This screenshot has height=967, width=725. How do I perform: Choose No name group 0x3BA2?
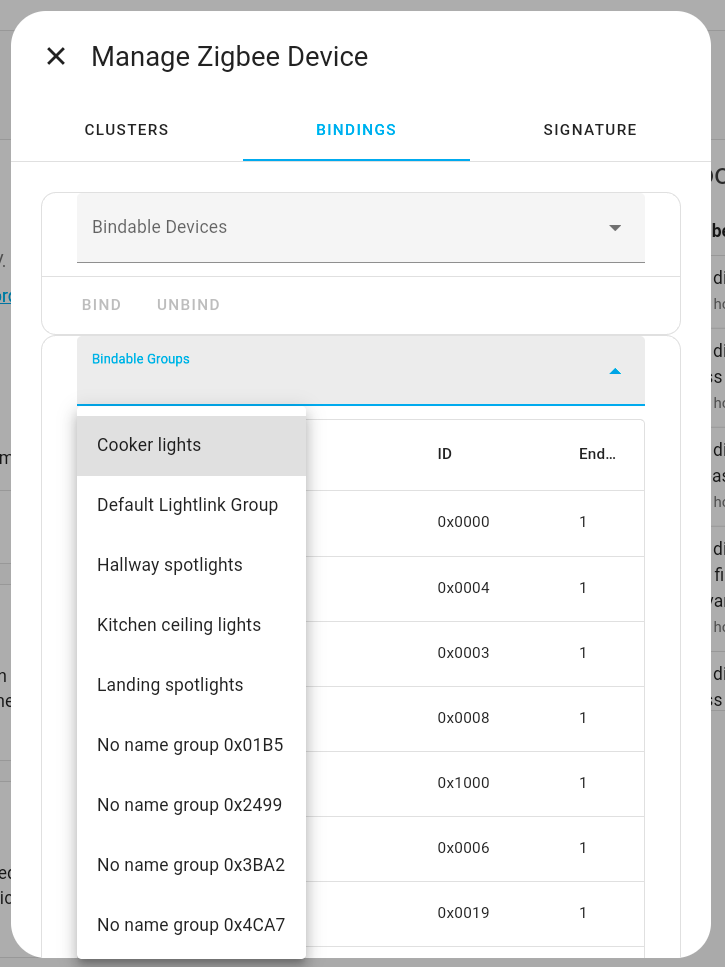191,865
